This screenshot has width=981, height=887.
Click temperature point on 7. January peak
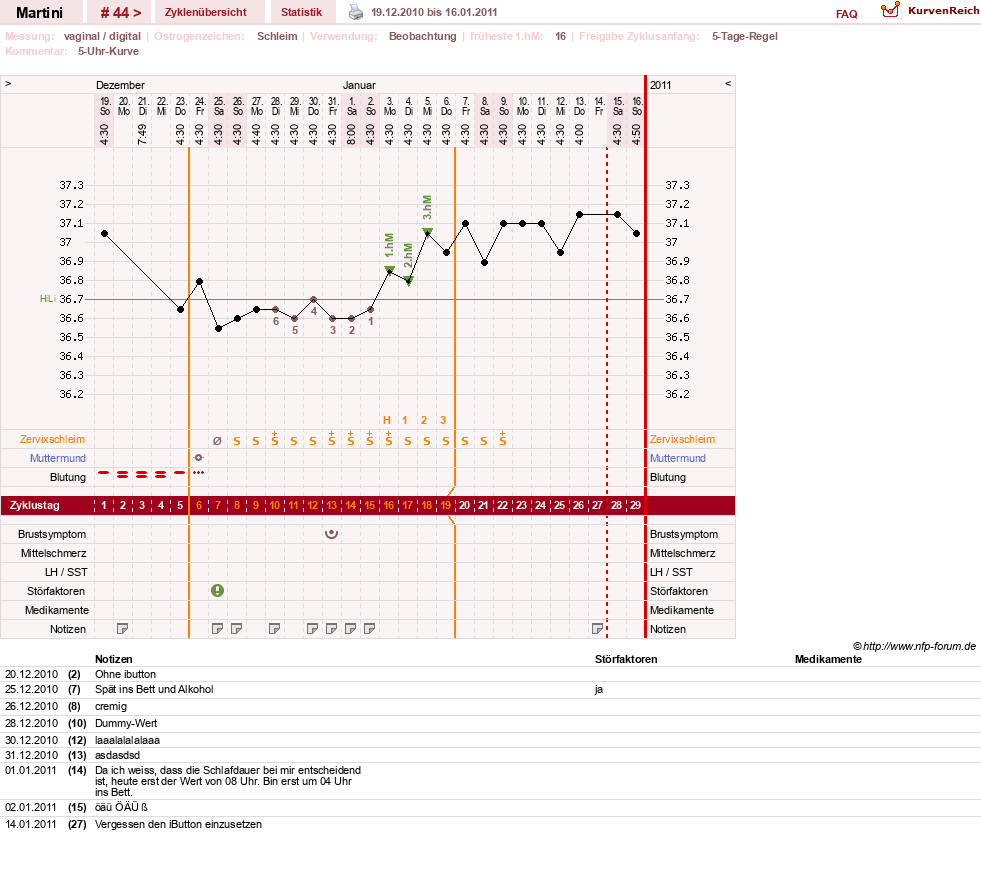[x=465, y=223]
